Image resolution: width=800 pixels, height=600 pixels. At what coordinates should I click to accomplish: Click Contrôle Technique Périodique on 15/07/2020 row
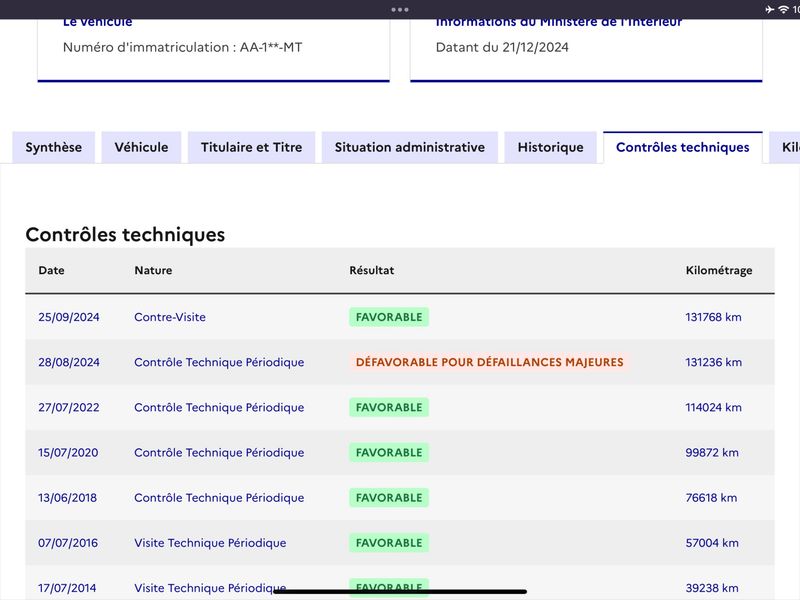coord(219,453)
